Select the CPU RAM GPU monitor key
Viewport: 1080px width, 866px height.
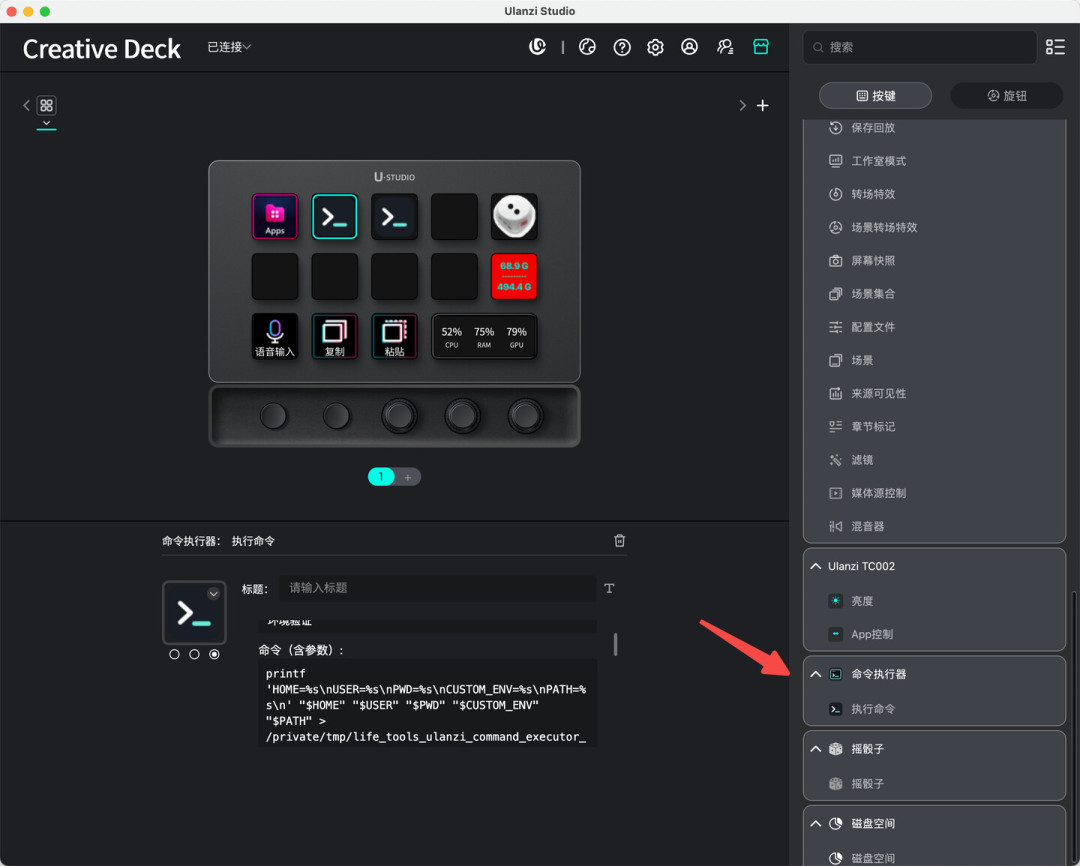(x=484, y=336)
